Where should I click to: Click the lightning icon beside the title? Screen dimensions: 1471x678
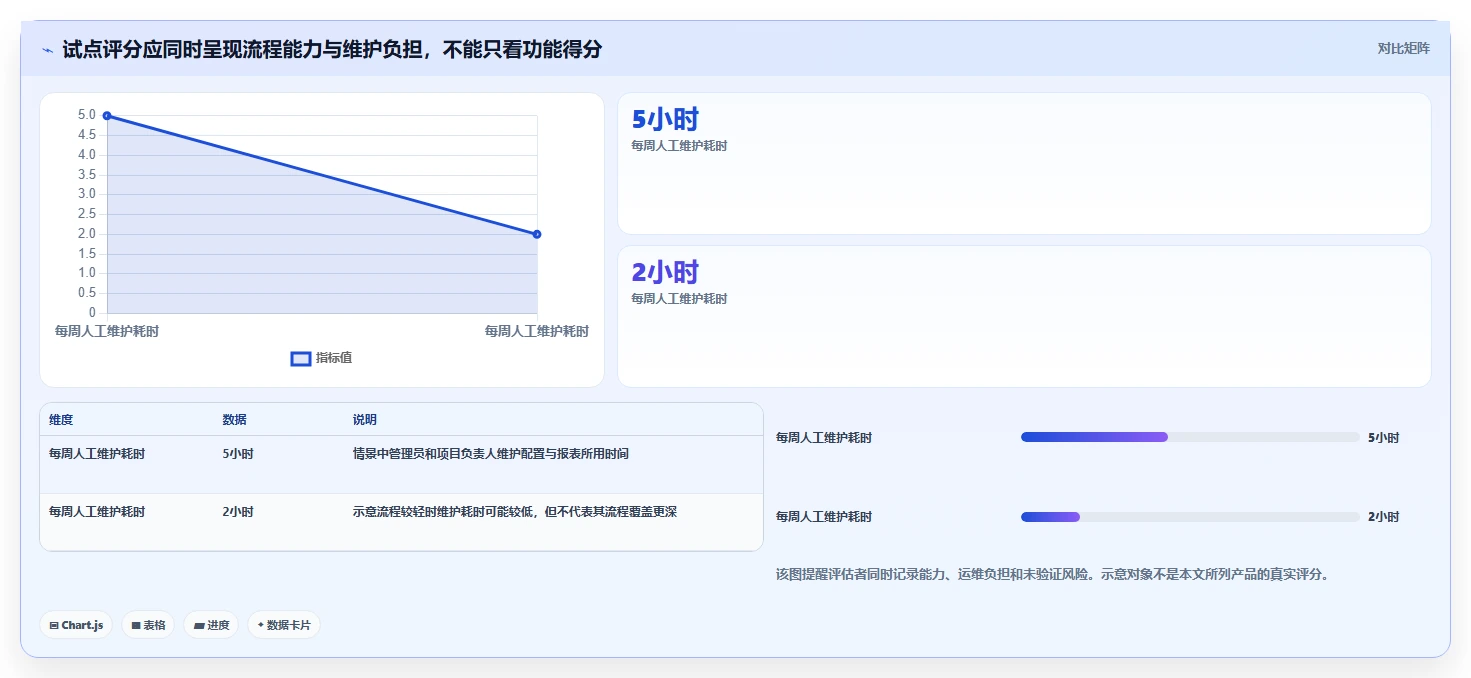click(47, 49)
